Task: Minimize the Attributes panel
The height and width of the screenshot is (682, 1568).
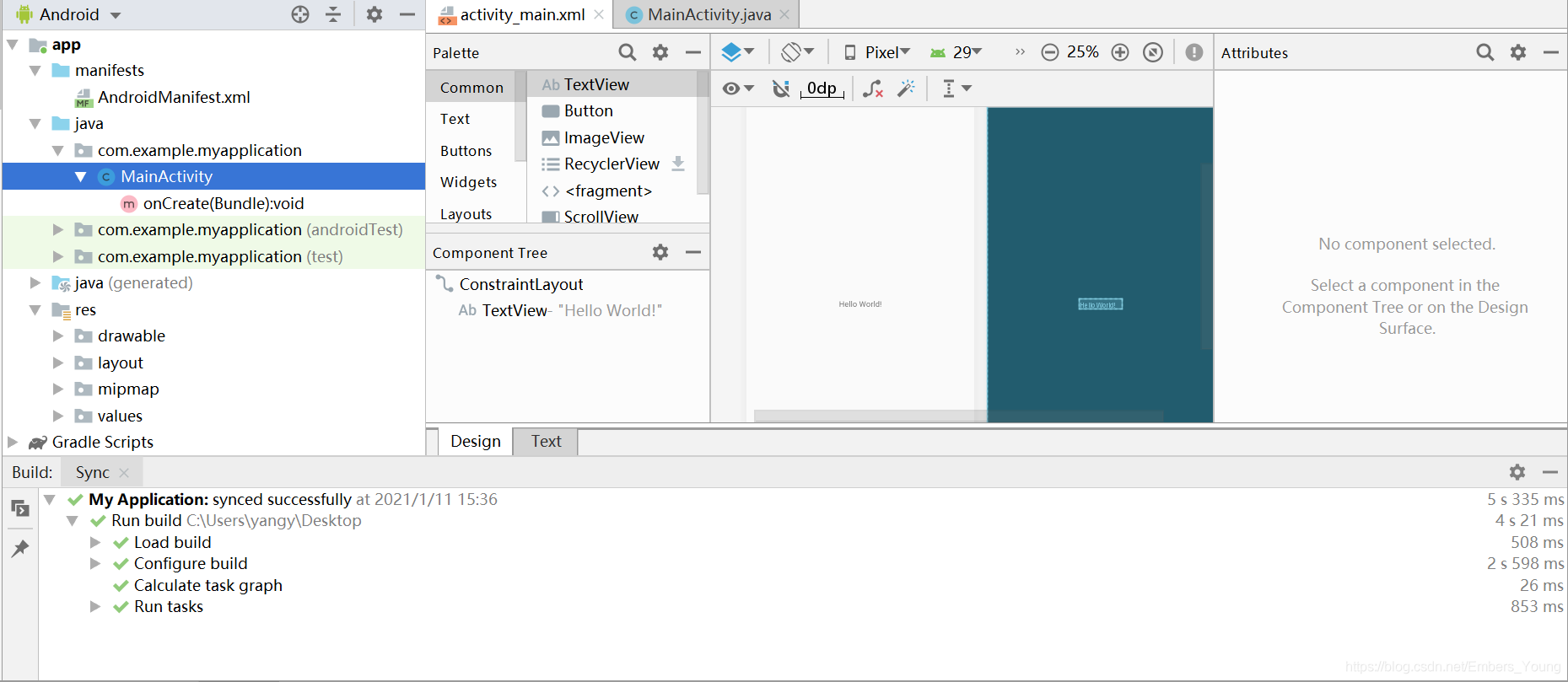Action: [x=1550, y=52]
